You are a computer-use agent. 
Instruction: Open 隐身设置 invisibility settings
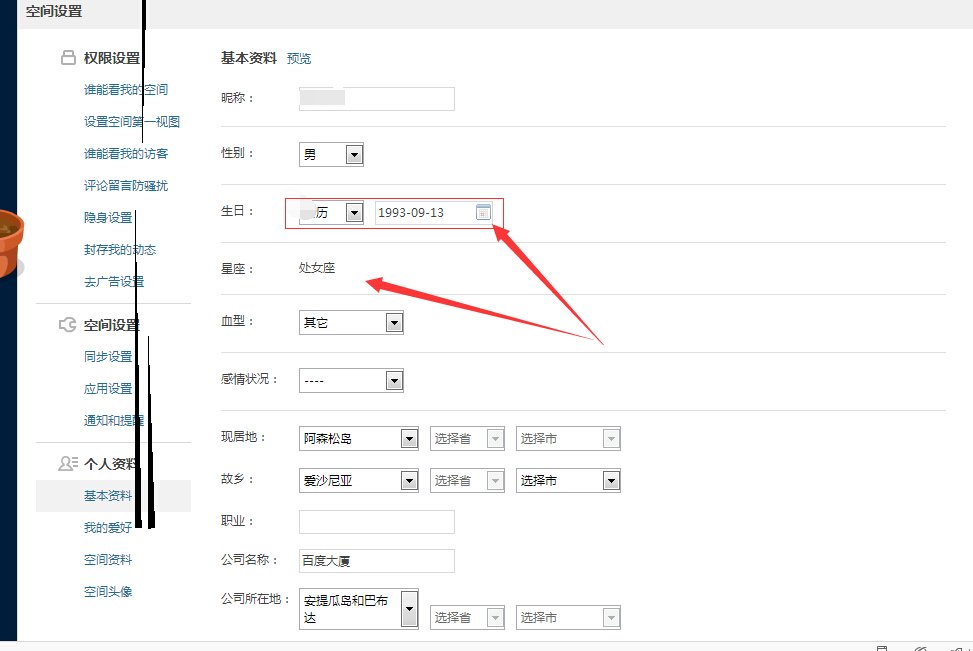(106, 217)
